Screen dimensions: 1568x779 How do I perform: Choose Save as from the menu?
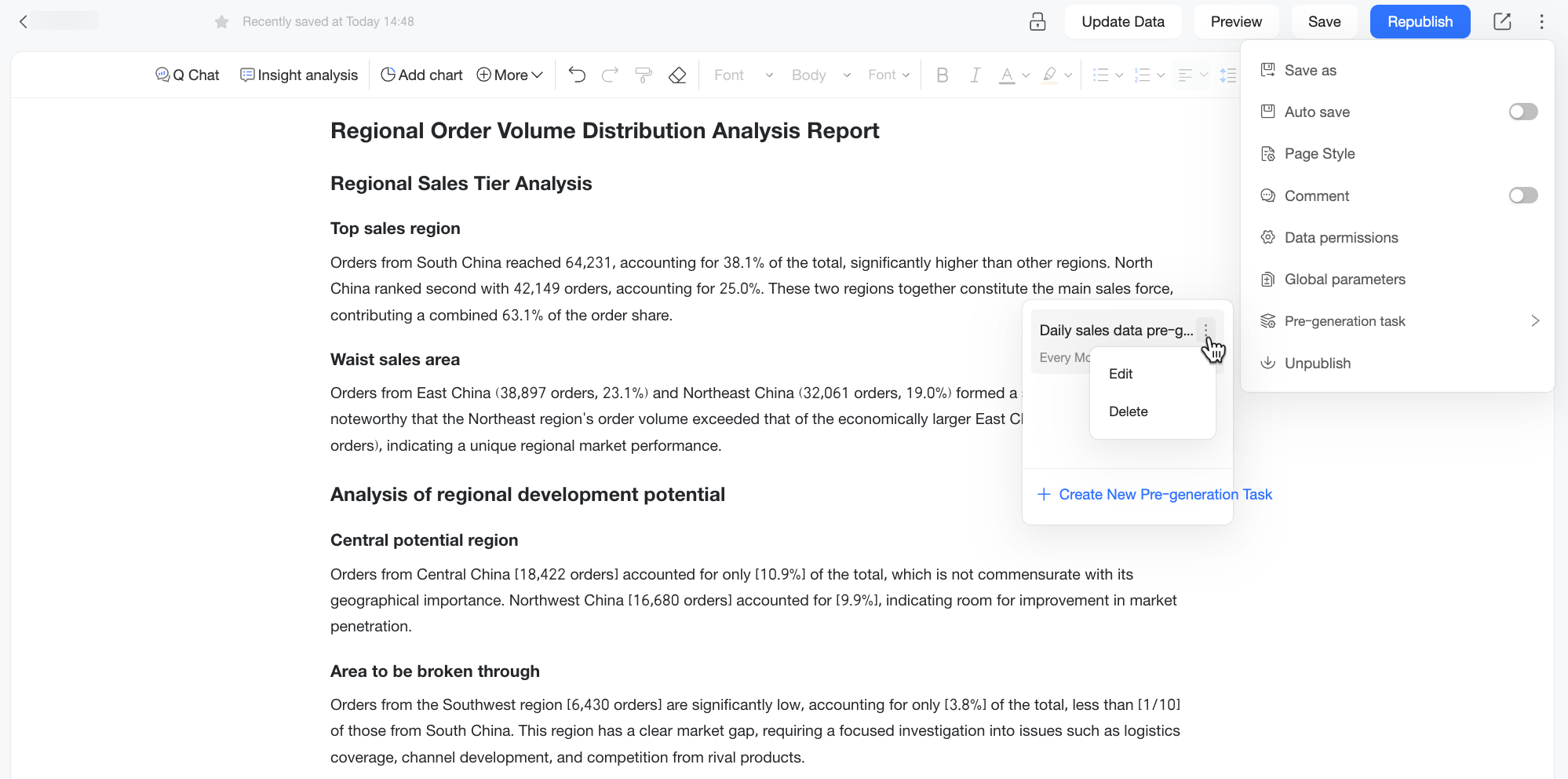pos(1398,70)
